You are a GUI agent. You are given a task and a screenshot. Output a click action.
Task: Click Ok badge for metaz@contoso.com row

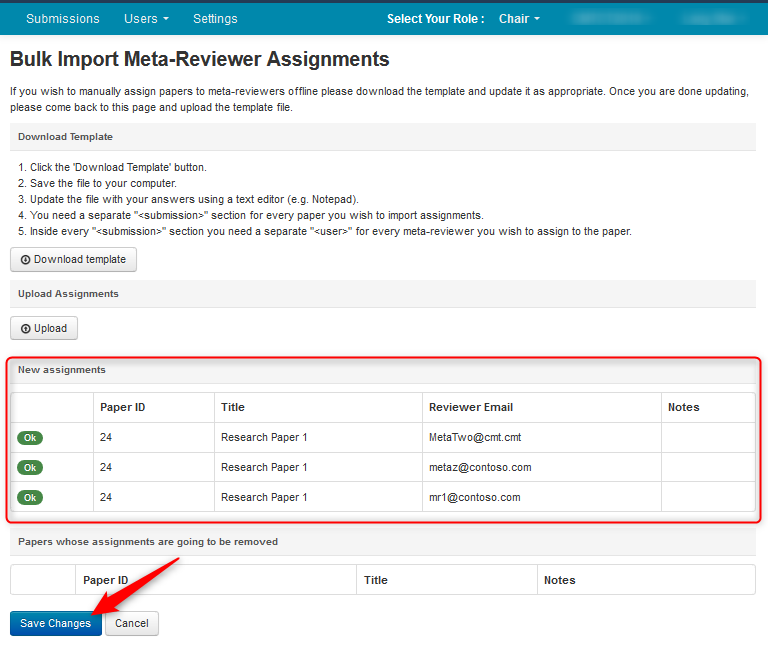pos(30,468)
